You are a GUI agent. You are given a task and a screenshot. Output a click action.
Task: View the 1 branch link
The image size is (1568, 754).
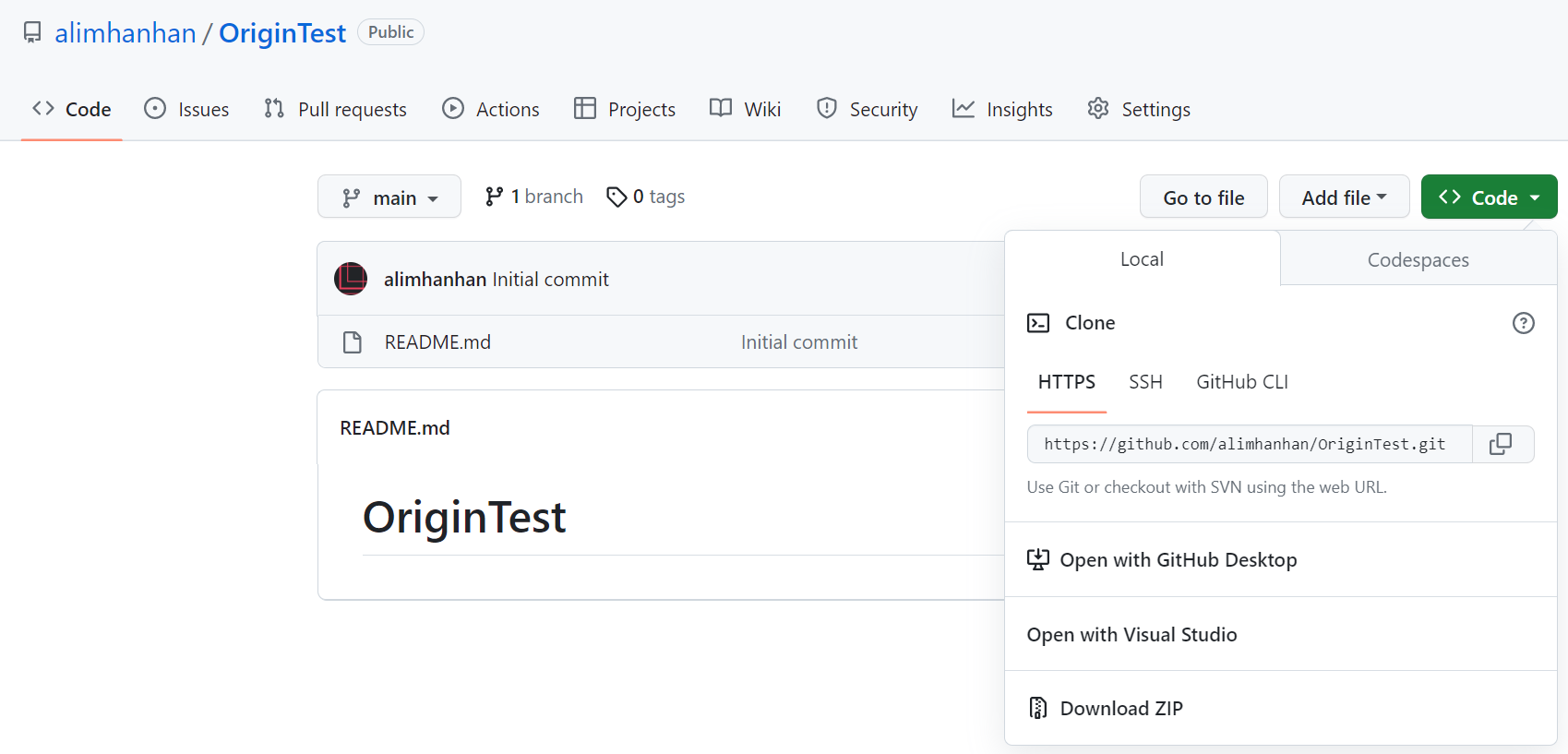[534, 197]
